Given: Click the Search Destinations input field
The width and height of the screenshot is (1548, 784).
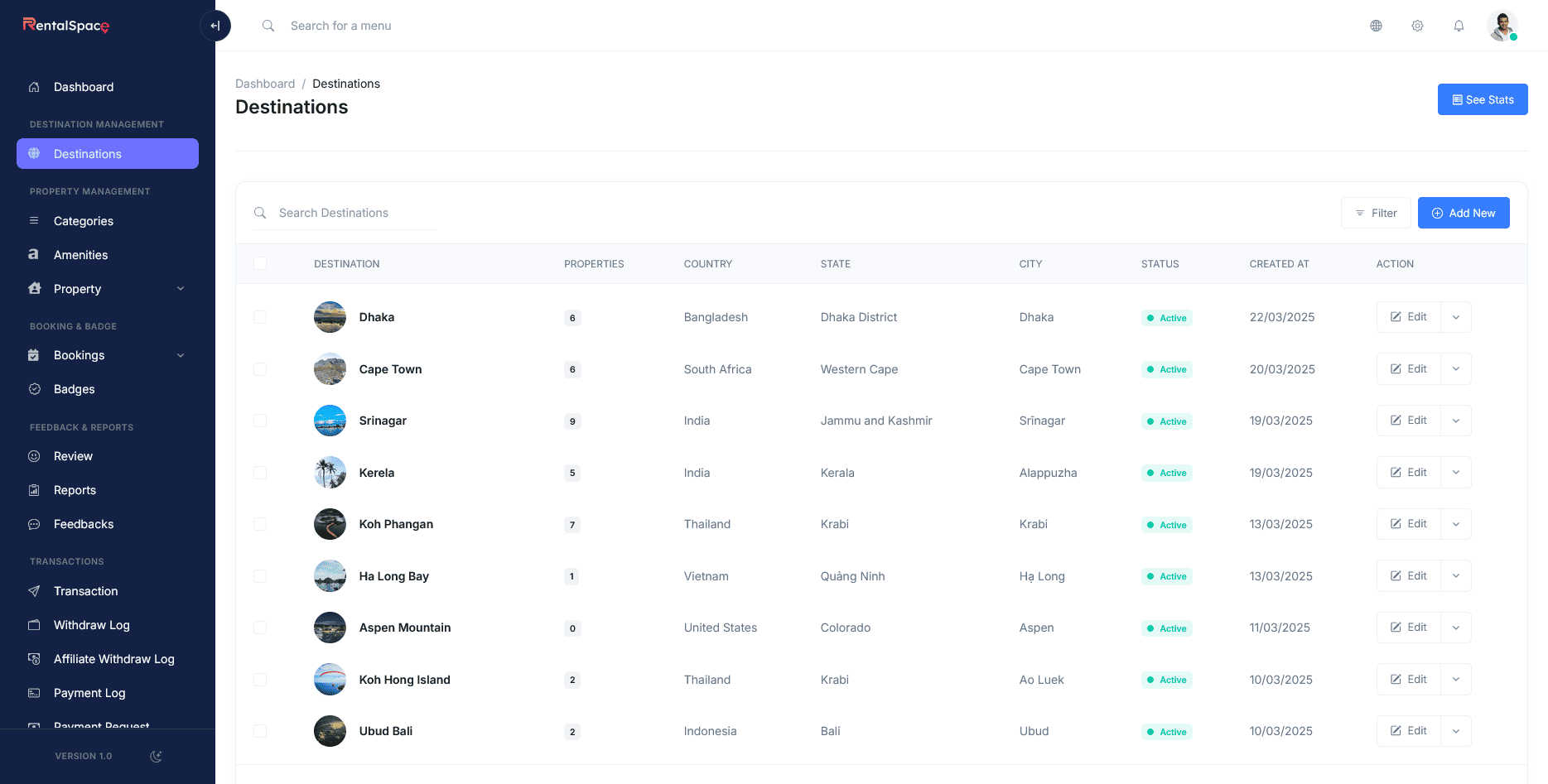Looking at the screenshot, I should pos(356,213).
